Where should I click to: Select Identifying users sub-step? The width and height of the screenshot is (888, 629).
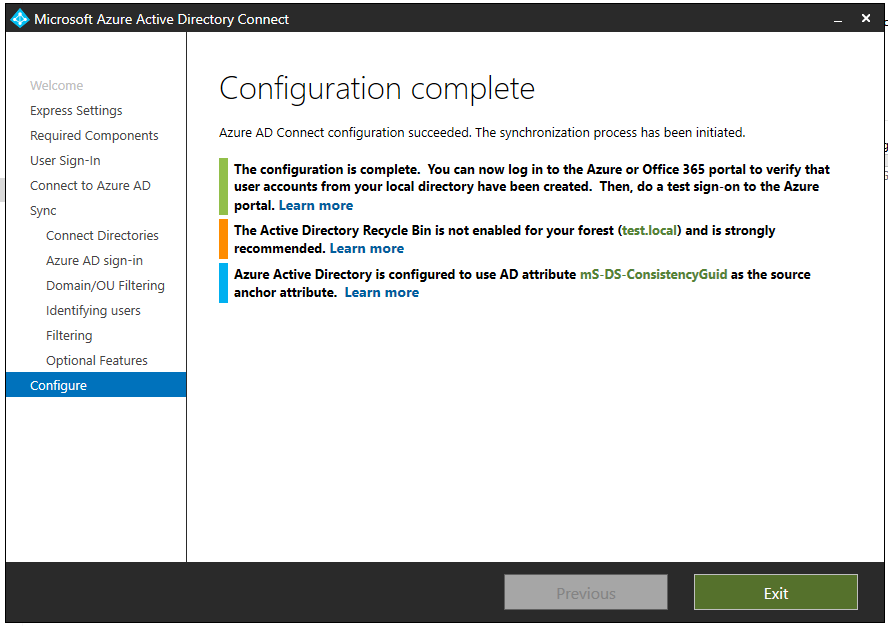93,310
